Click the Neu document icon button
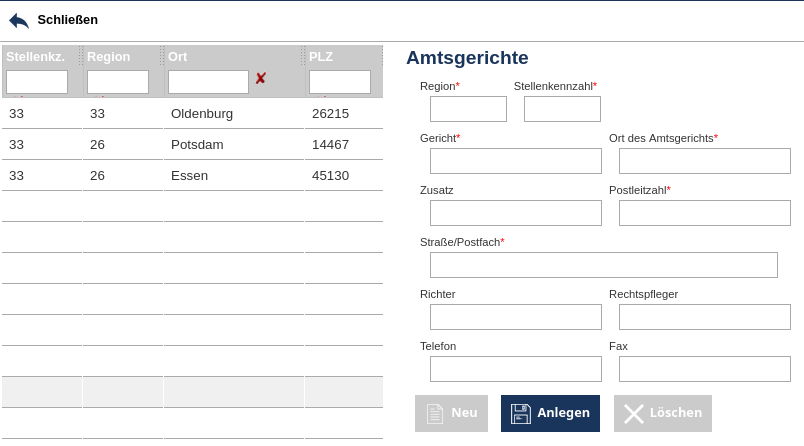804x446 pixels. pyautogui.click(x=451, y=413)
